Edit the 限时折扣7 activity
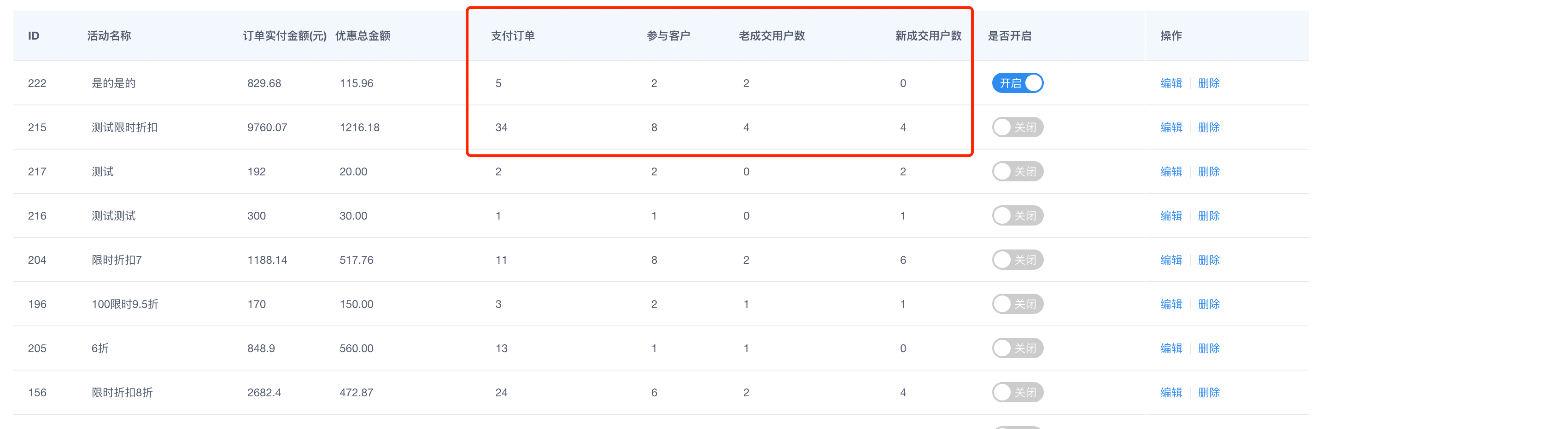The width and height of the screenshot is (1568, 429). pos(1170,260)
